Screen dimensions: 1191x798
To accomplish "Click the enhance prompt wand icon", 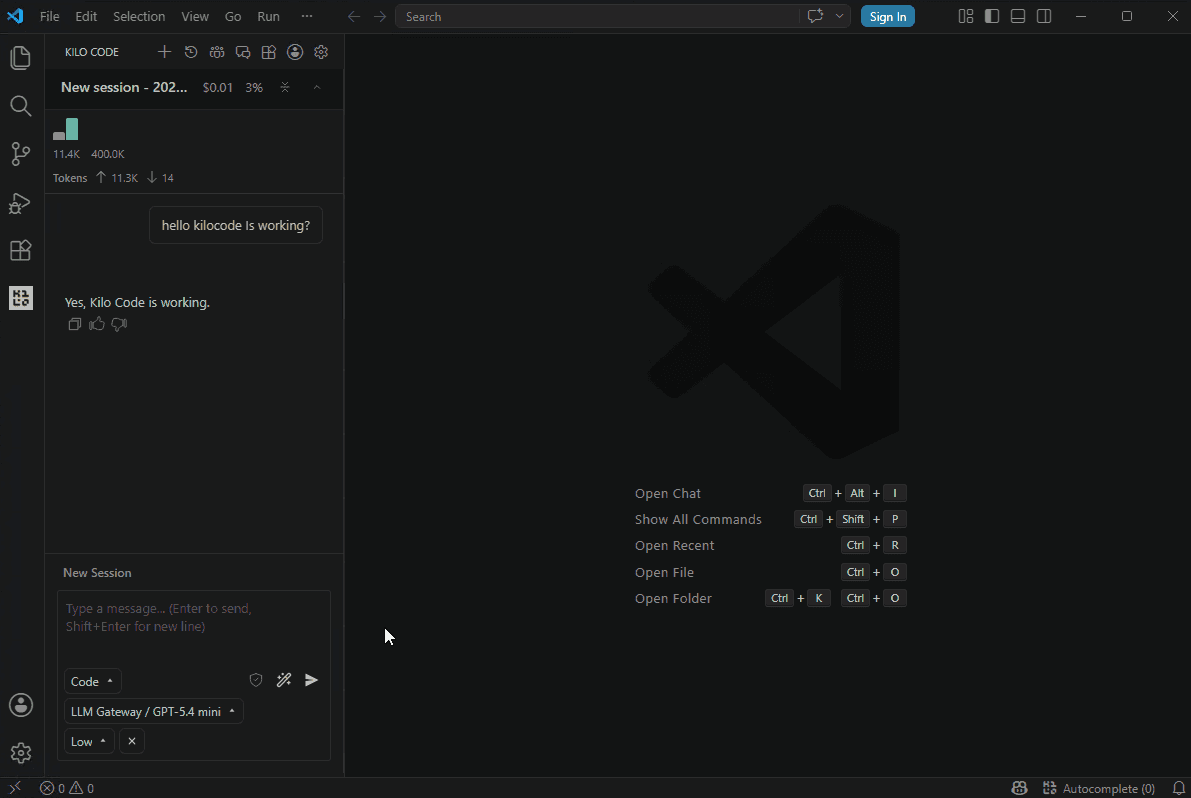I will (284, 680).
